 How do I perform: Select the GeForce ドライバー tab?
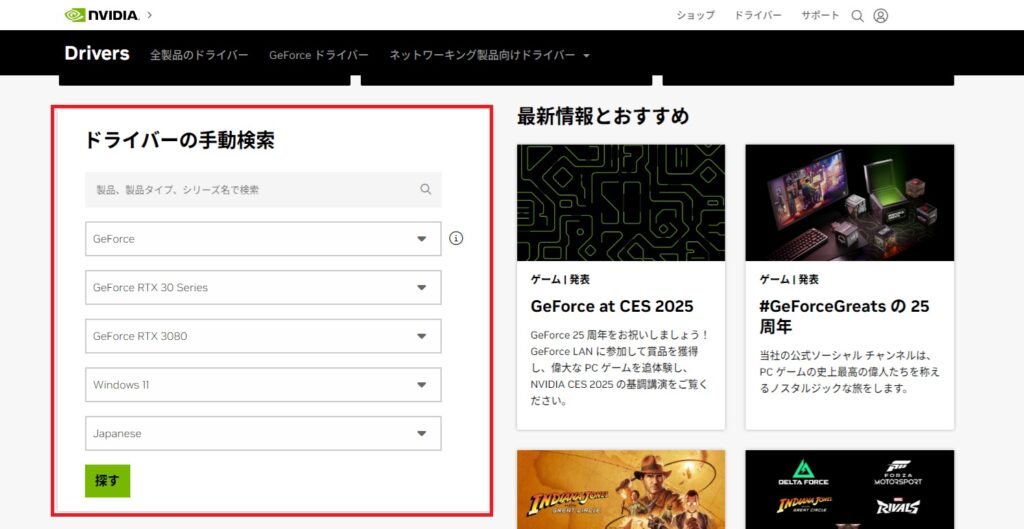point(319,55)
